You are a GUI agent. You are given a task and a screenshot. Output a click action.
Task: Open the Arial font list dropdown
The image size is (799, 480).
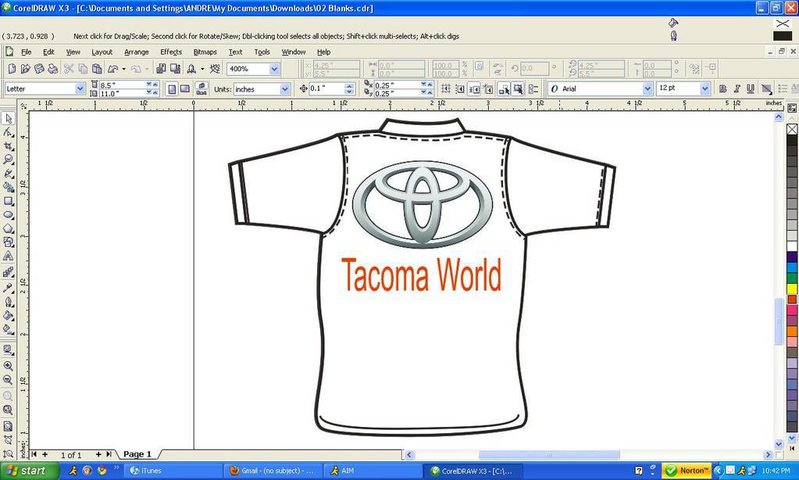[x=647, y=89]
